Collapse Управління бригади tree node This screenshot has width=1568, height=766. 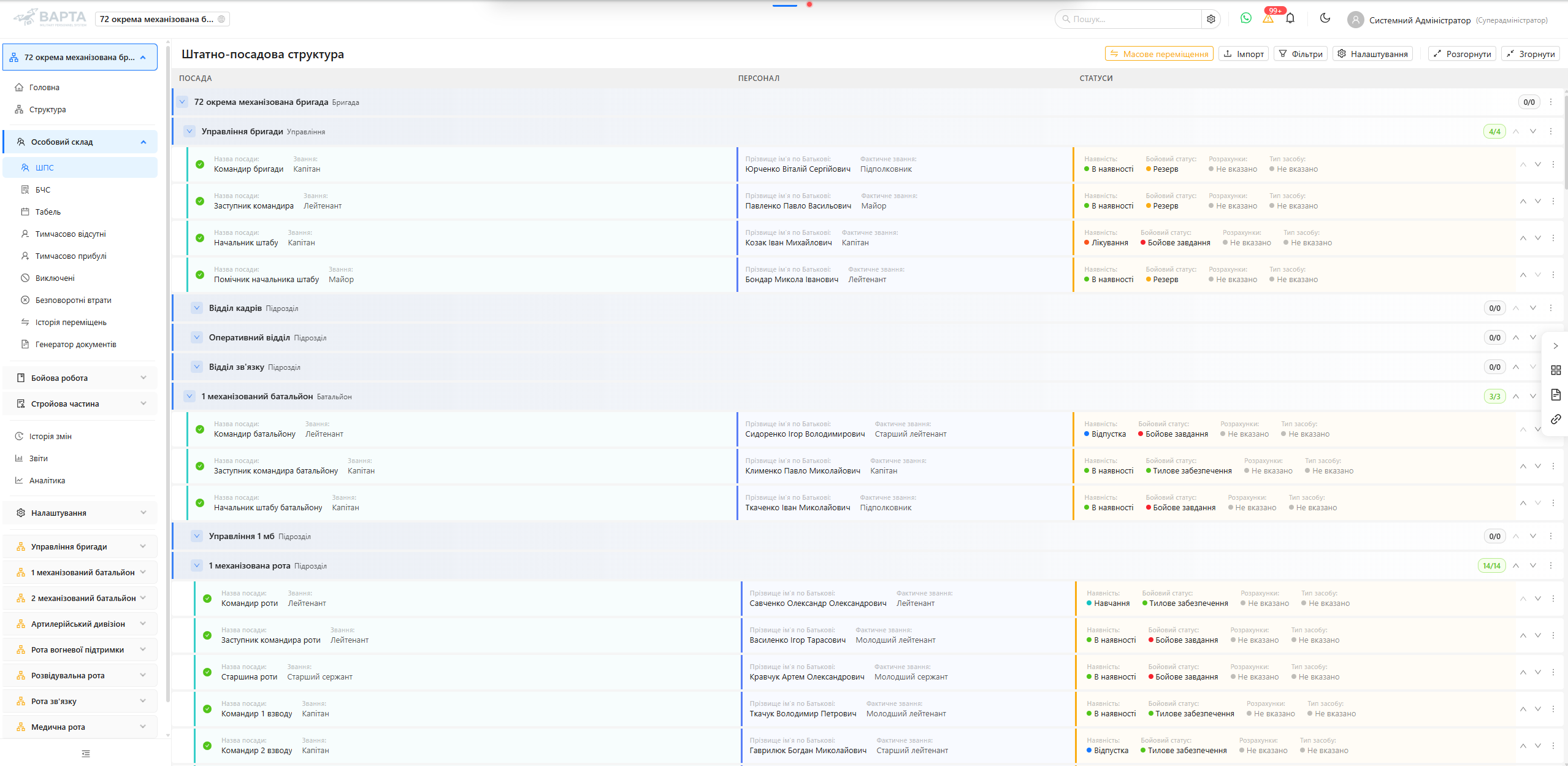tap(189, 131)
